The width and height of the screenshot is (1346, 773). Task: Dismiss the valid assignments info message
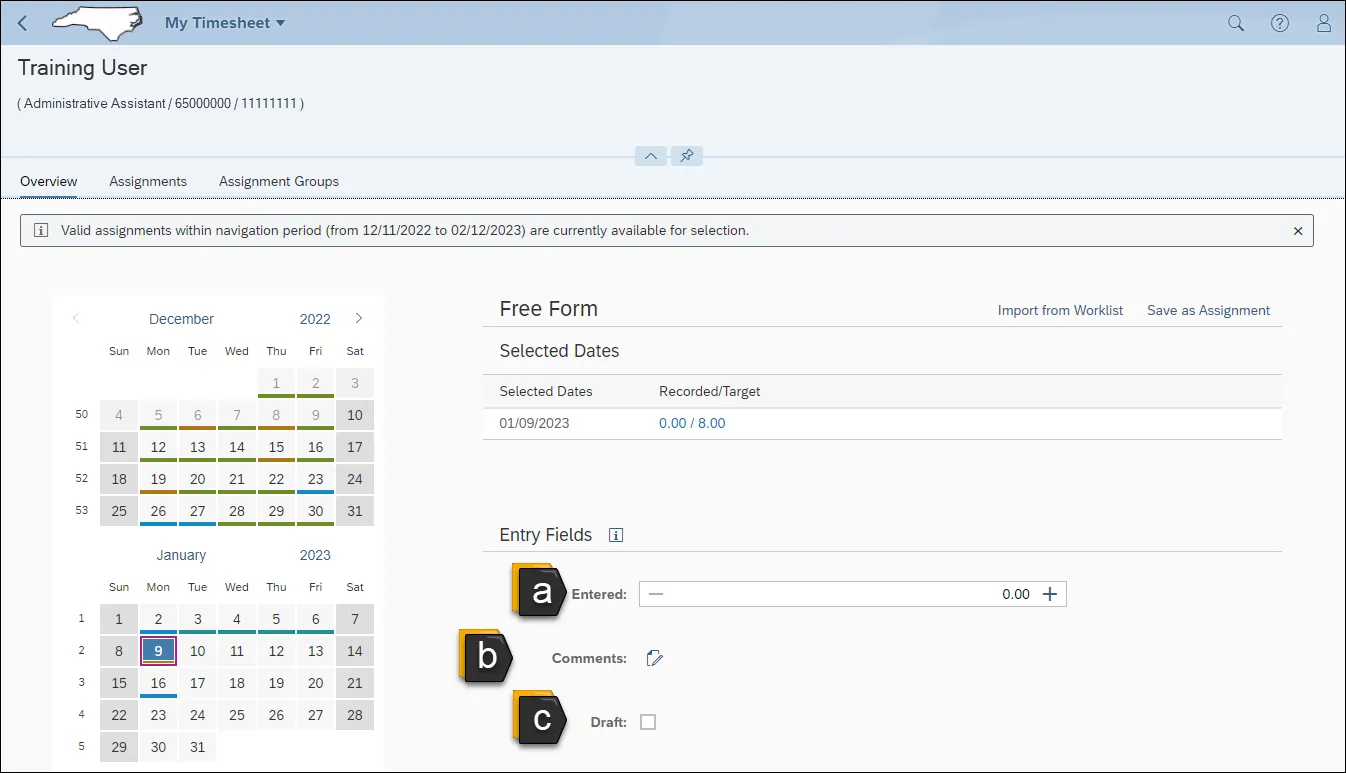[x=1298, y=231]
